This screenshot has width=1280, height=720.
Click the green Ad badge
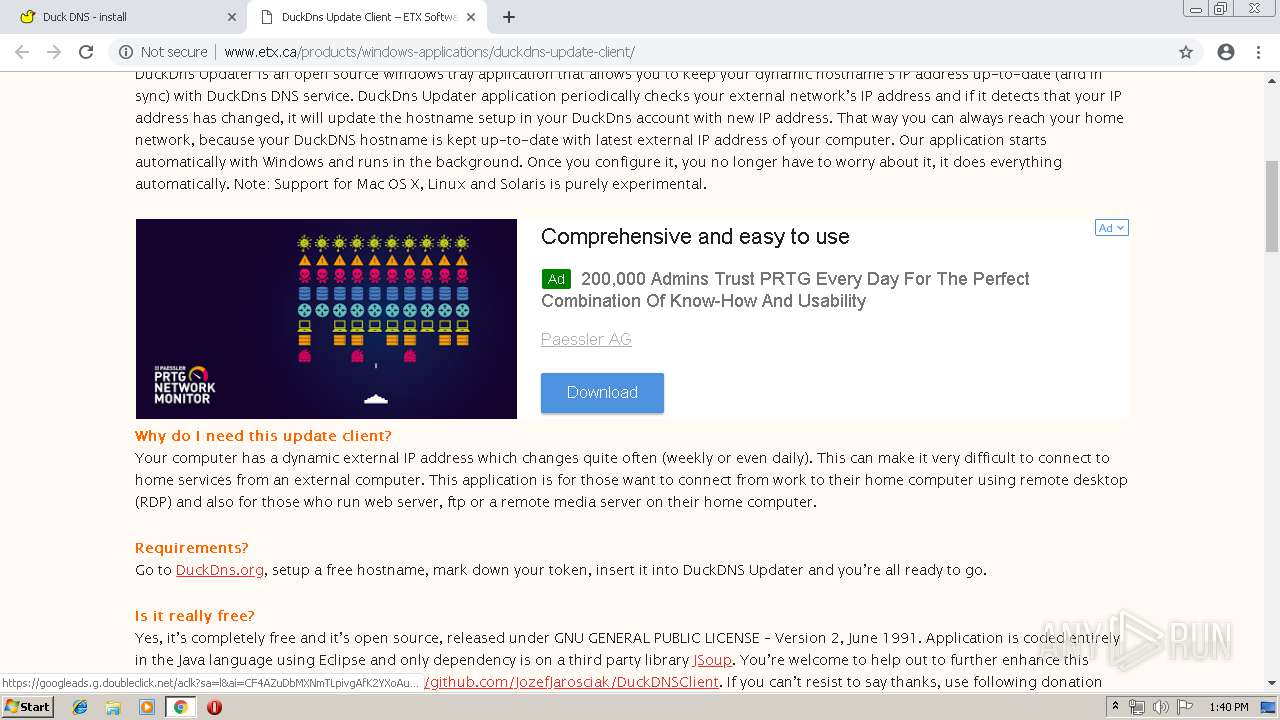point(556,279)
